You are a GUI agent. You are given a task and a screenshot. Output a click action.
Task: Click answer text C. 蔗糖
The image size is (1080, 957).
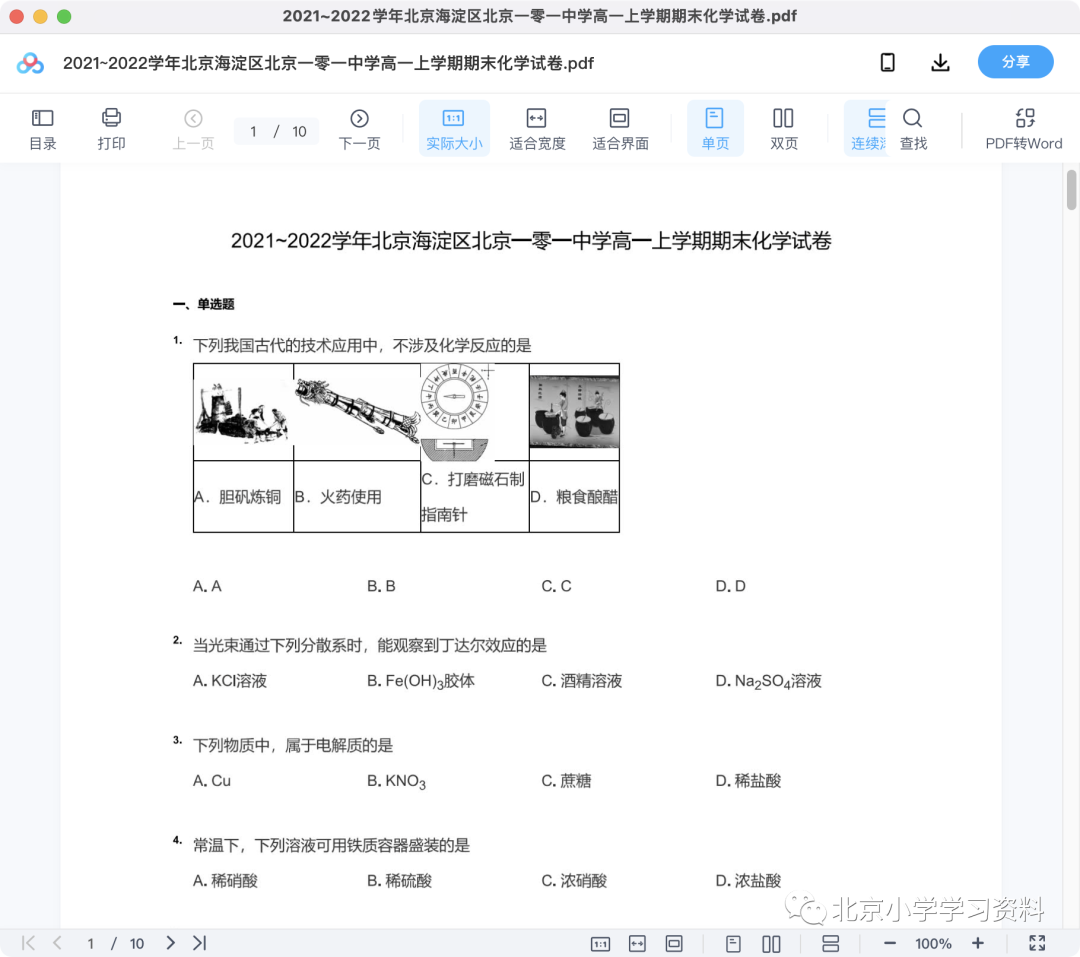tap(566, 781)
